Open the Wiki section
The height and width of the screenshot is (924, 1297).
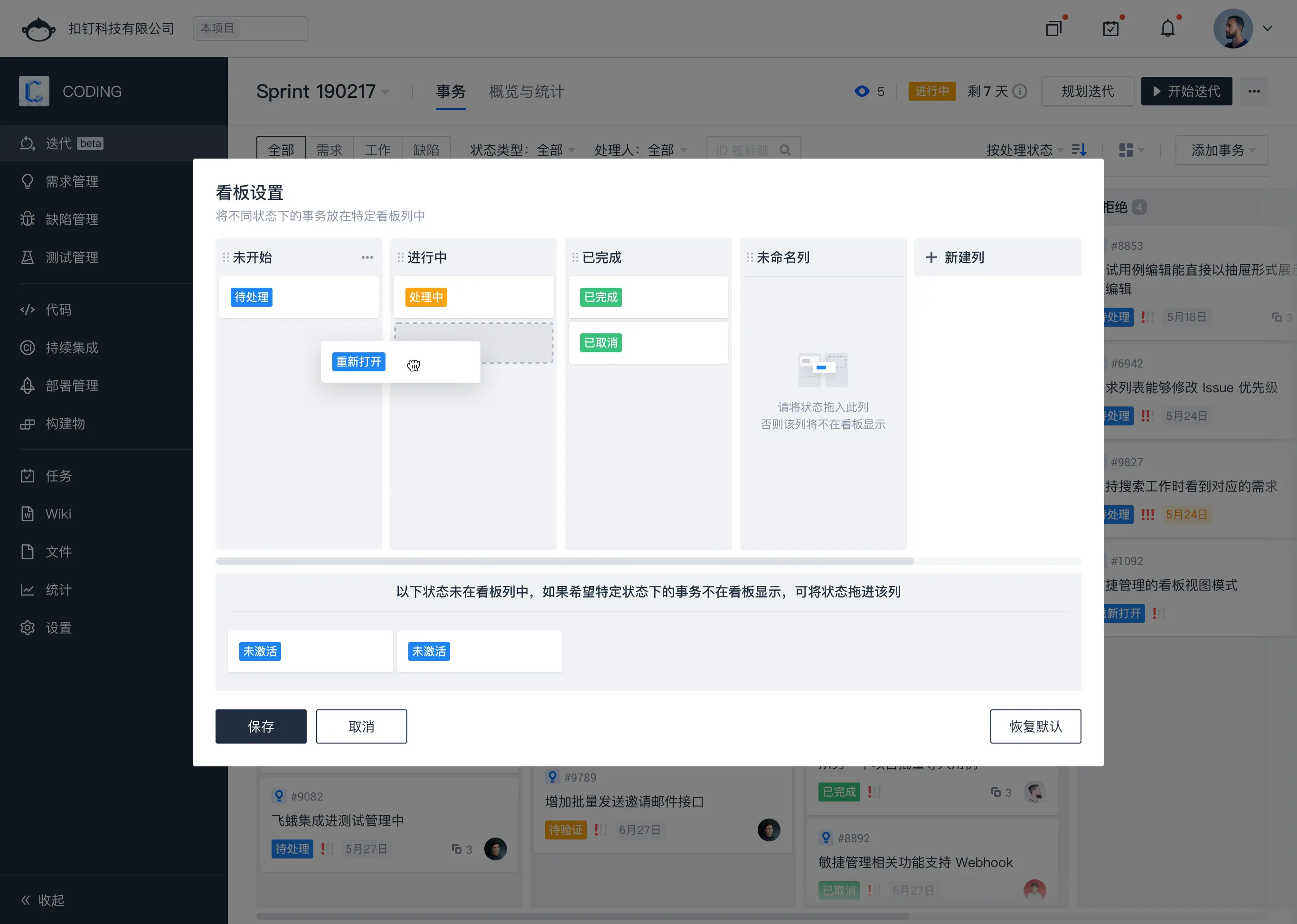[58, 514]
